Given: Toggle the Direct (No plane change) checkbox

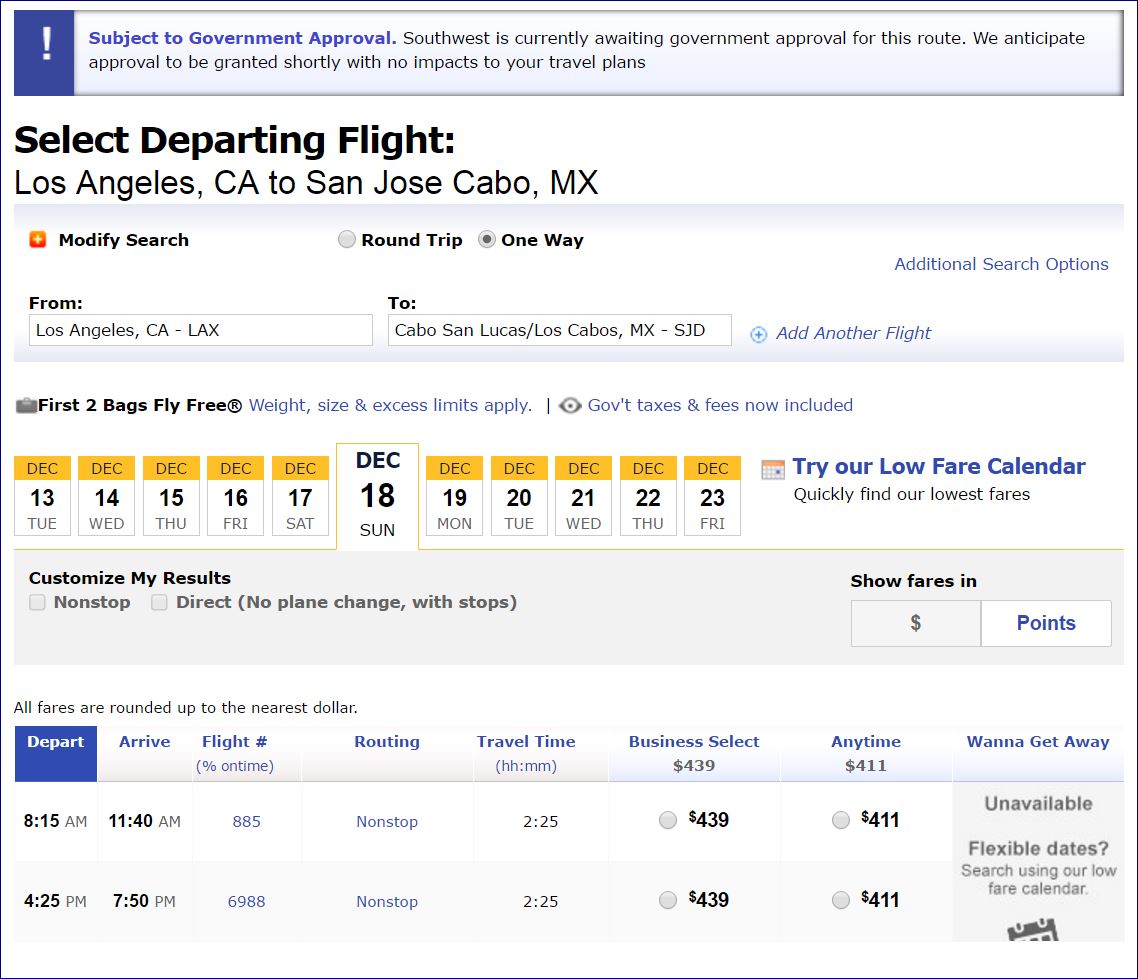Looking at the screenshot, I should [159, 603].
